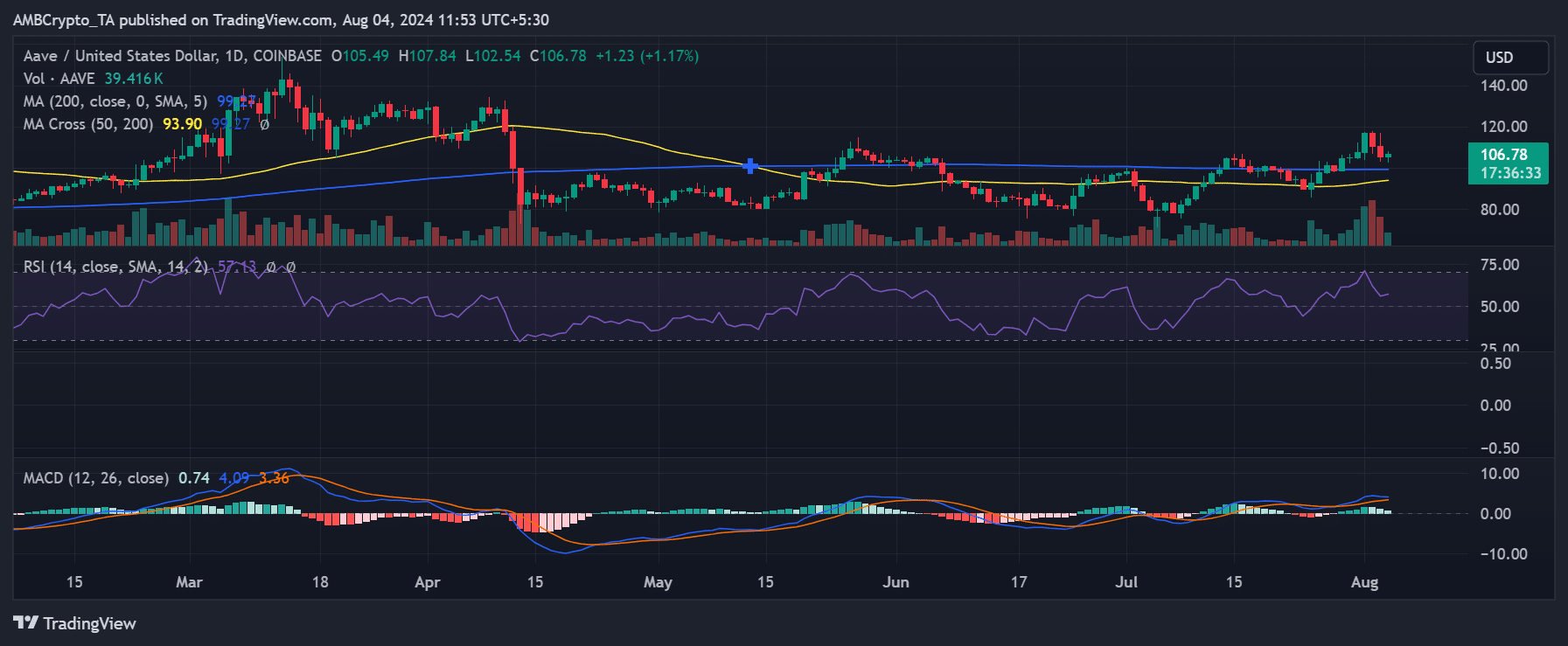The image size is (1568, 646).
Task: Click the MACD 10.00 axis label
Action: (1499, 474)
